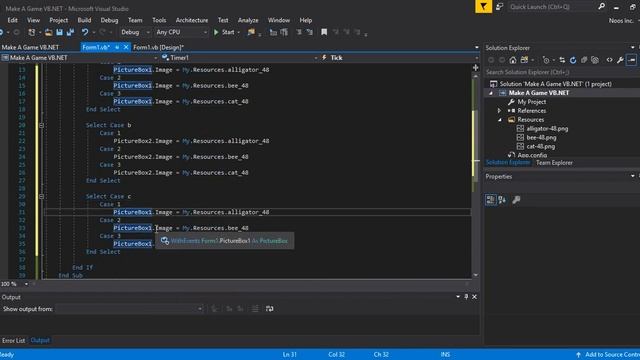Image resolution: width=640 pixels, height=360 pixels.
Task: Pin the Output panel with auto hide
Action: click(x=466, y=297)
